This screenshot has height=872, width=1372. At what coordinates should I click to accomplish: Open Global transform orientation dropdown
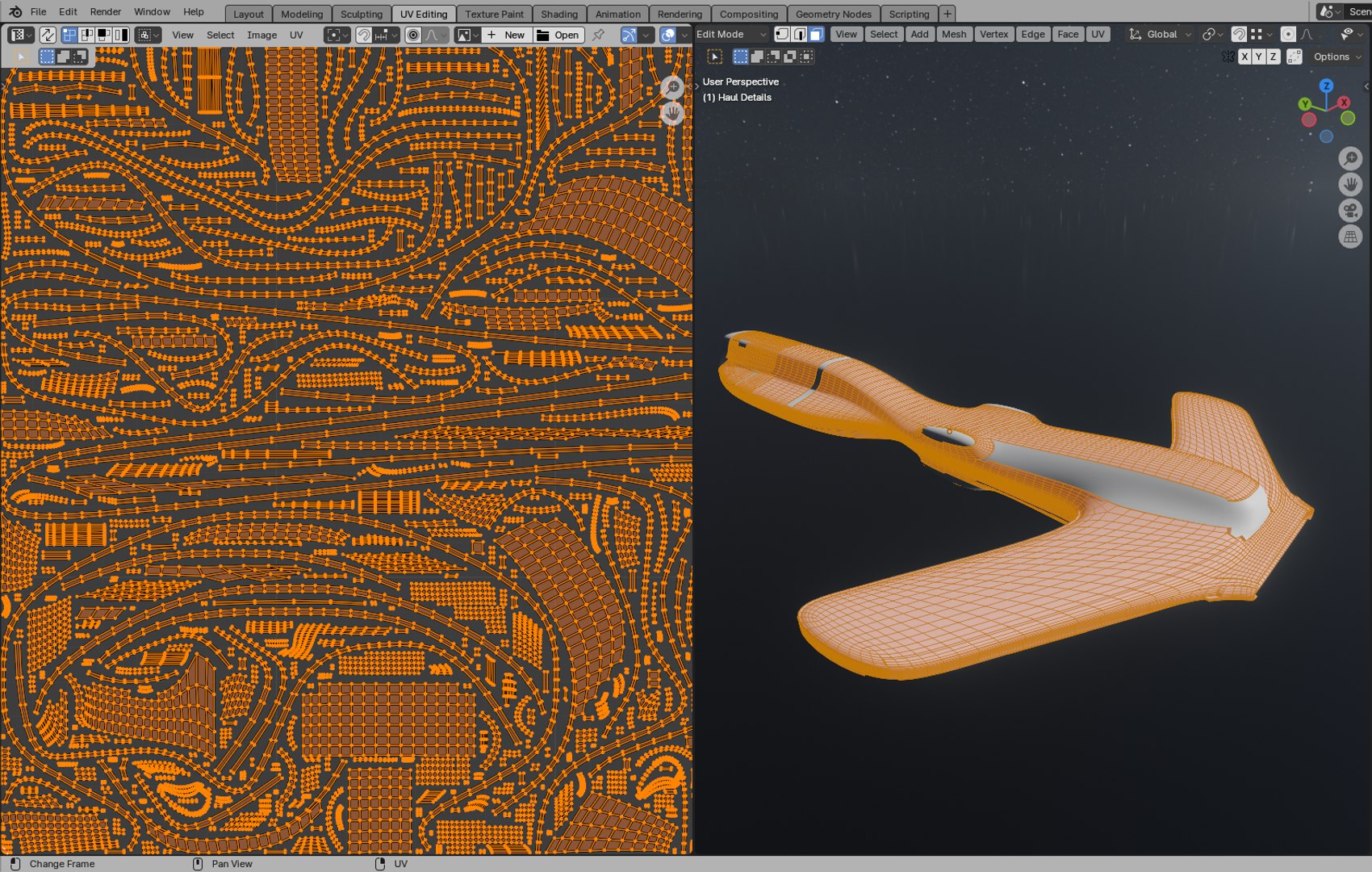pos(1161,34)
